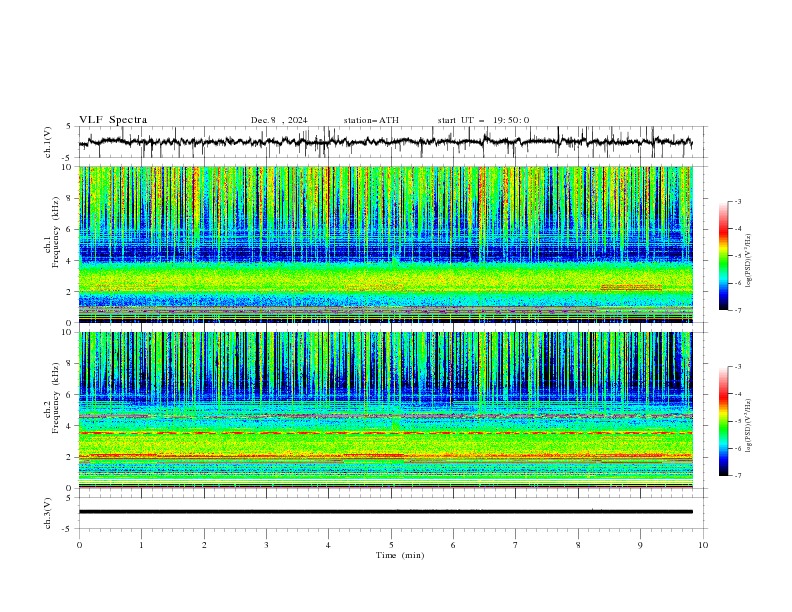The width and height of the screenshot is (792, 612).
Task: Click the "5" minute tick label on time axis
Action: [391, 545]
